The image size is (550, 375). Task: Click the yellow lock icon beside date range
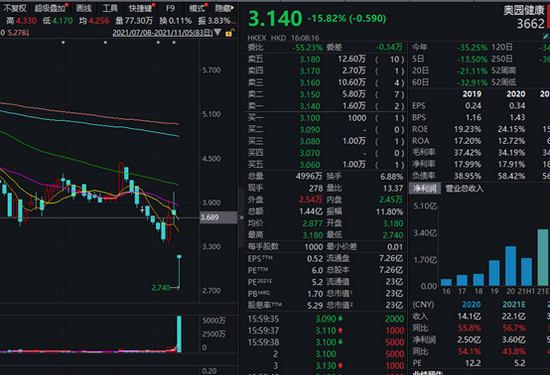tap(230, 33)
